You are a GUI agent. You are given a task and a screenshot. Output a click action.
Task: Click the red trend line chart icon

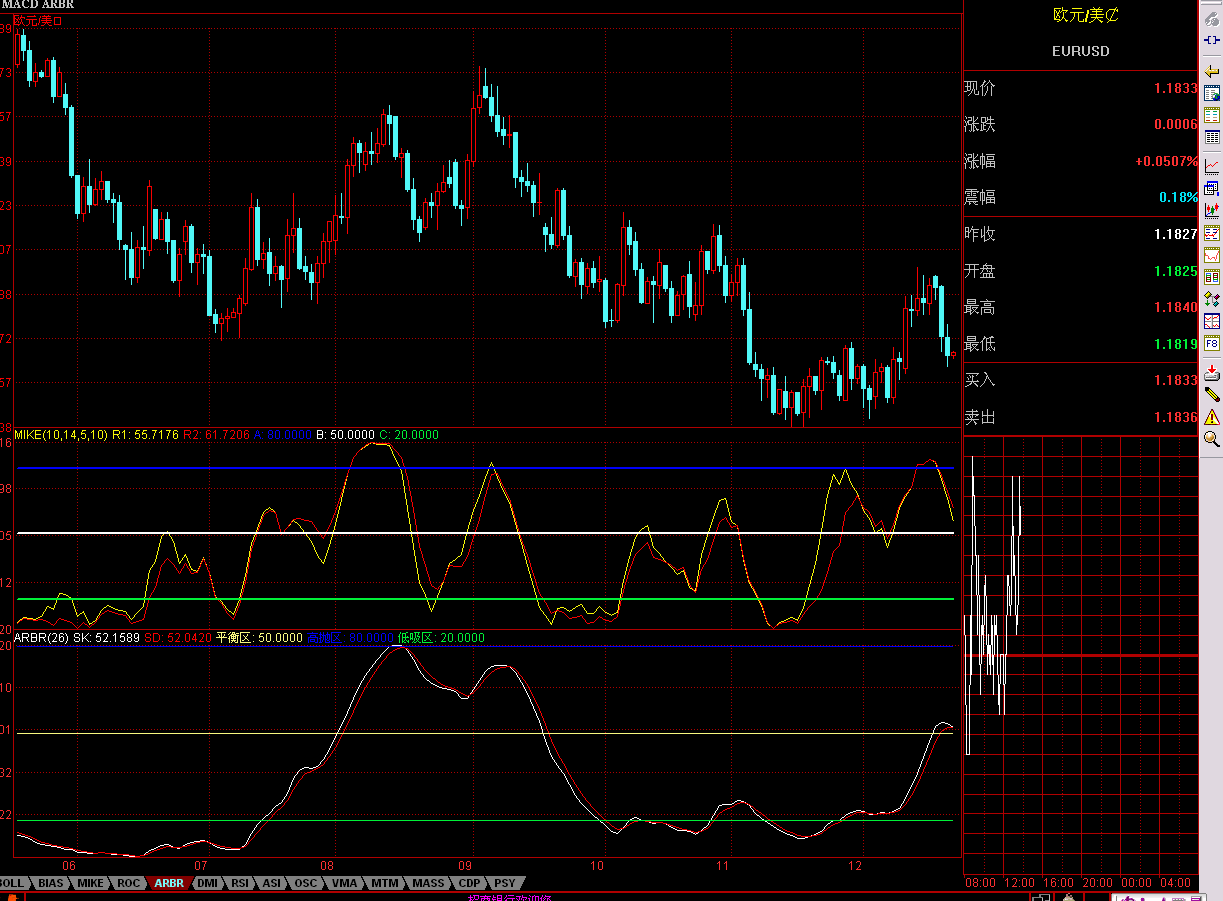click(x=1211, y=165)
